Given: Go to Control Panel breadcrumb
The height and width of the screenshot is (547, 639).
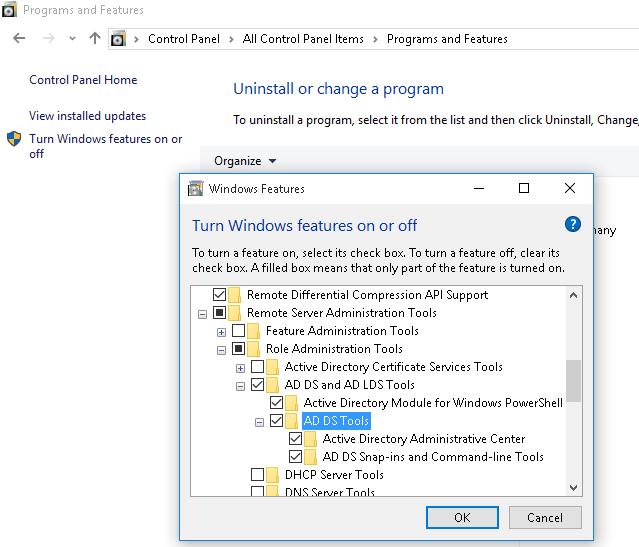Looking at the screenshot, I should point(184,39).
